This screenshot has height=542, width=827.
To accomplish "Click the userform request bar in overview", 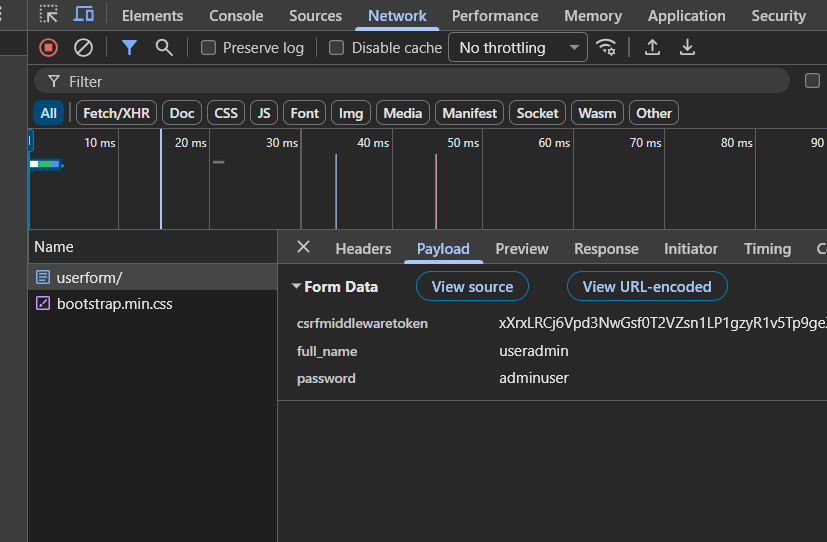I will [45, 164].
